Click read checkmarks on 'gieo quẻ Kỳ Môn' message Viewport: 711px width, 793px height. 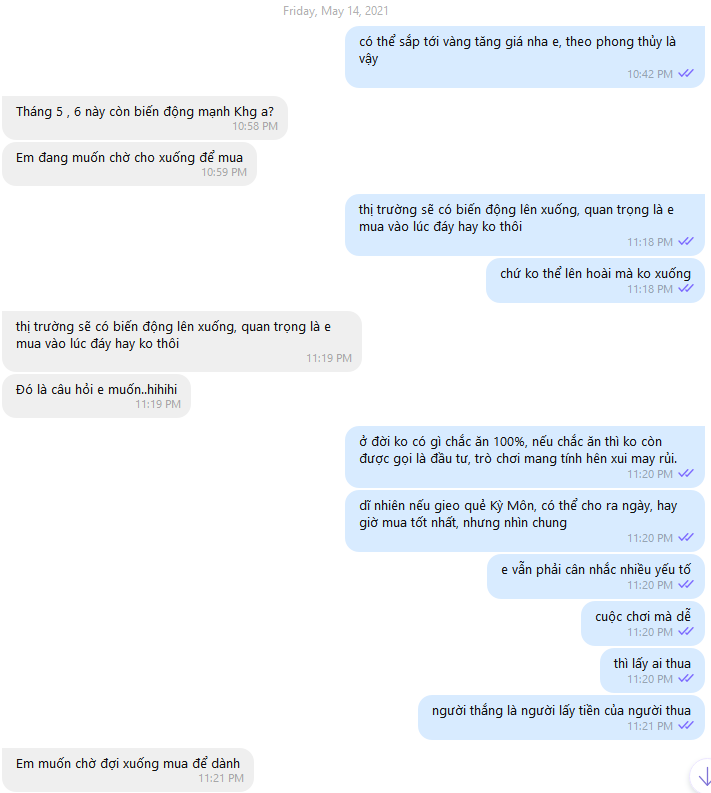point(686,538)
